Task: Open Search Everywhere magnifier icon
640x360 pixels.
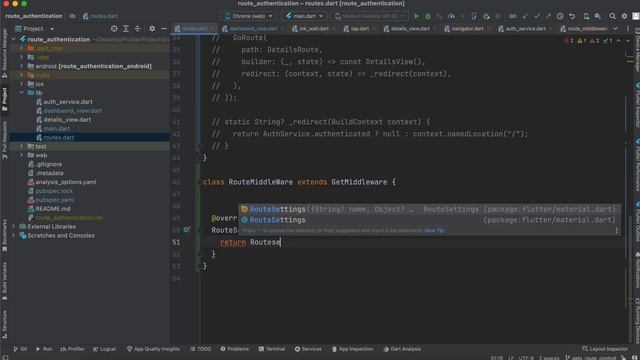Action: pos(612,16)
